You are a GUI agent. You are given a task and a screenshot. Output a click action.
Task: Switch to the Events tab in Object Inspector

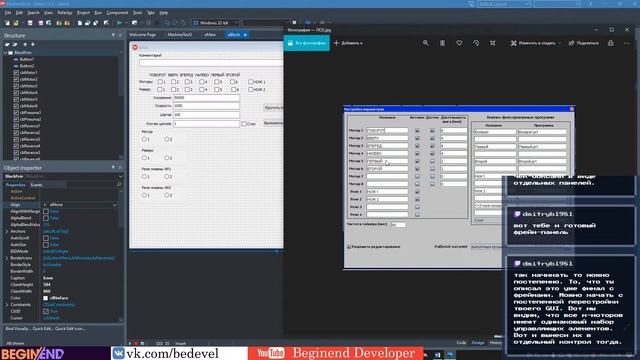36,185
